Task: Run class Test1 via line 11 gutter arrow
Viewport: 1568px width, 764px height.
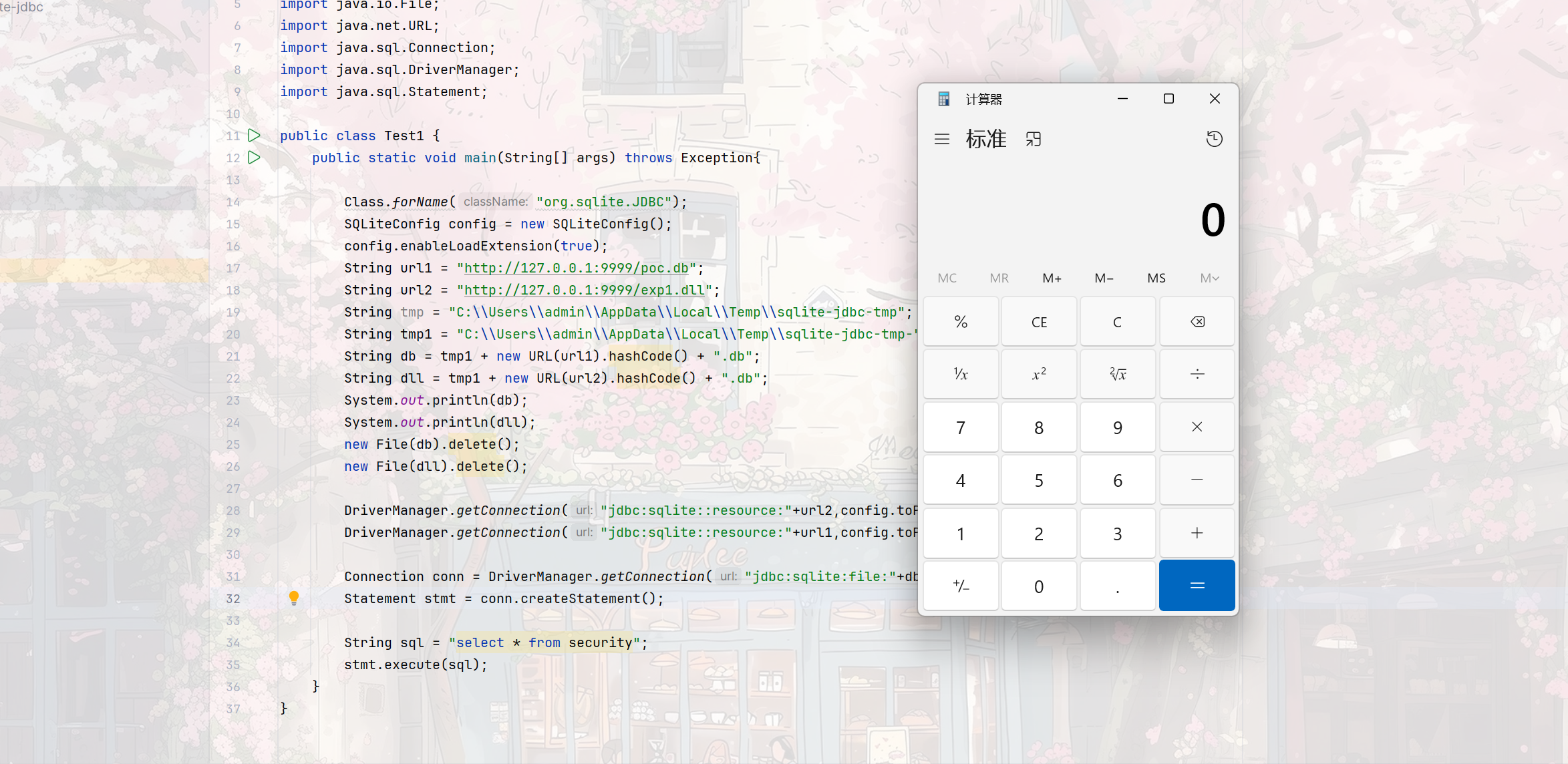Action: point(254,136)
